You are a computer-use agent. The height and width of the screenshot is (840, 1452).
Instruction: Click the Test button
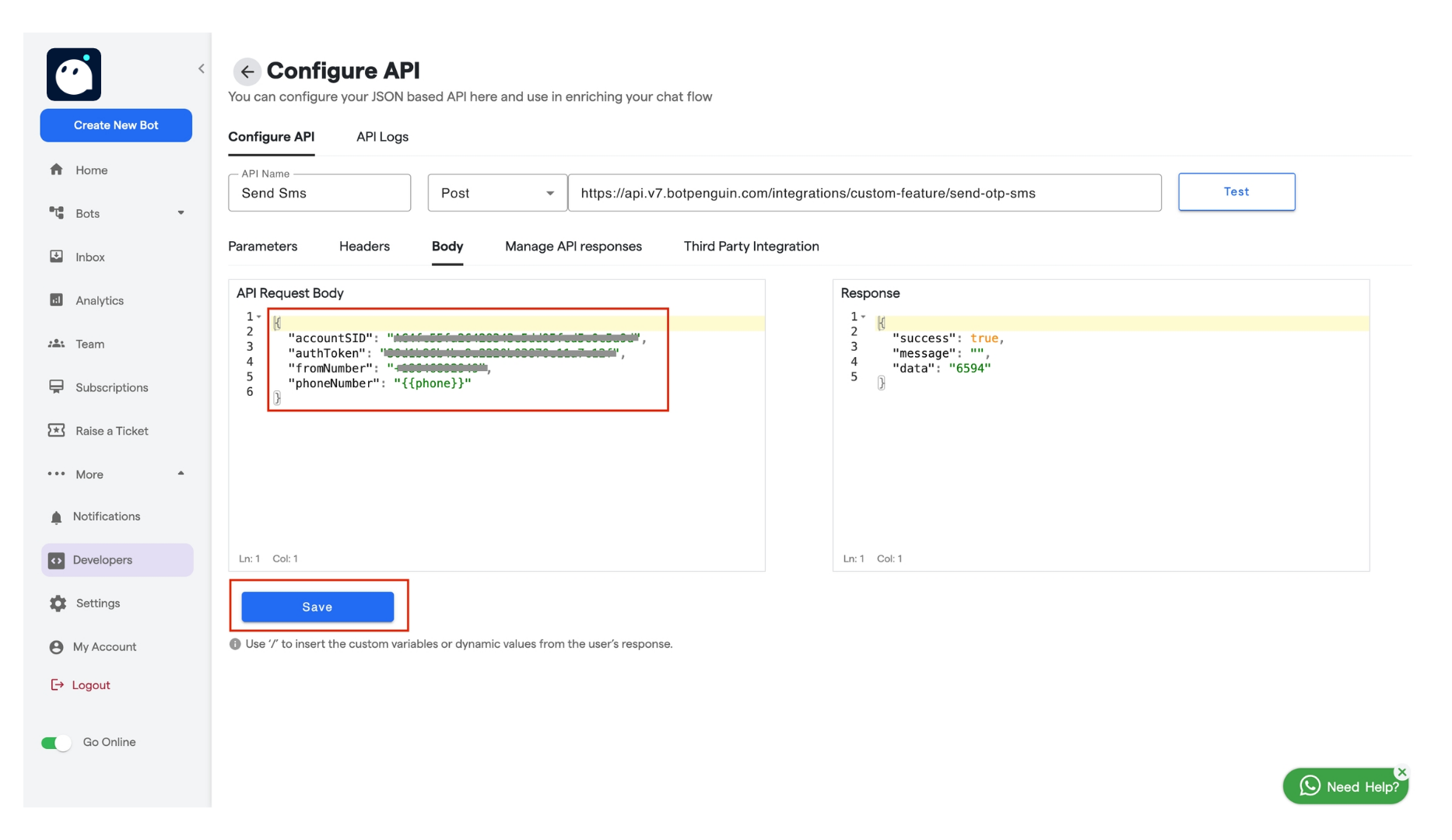click(1236, 191)
